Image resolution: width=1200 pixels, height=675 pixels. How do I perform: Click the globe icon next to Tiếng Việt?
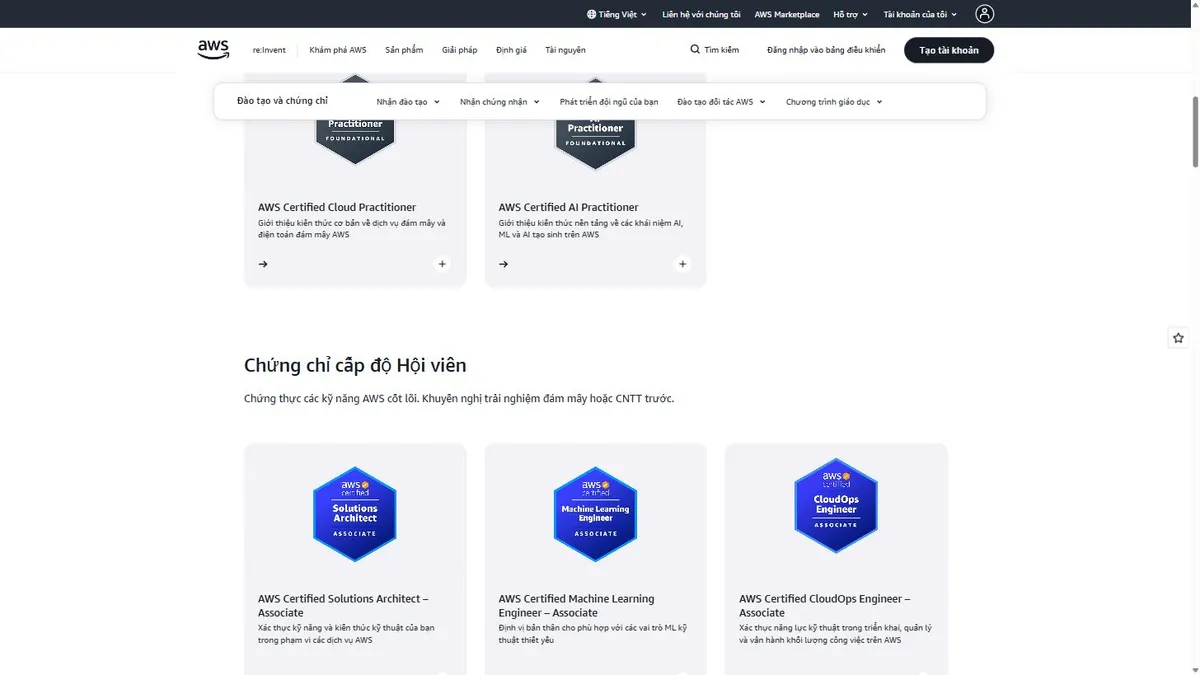[x=591, y=15]
